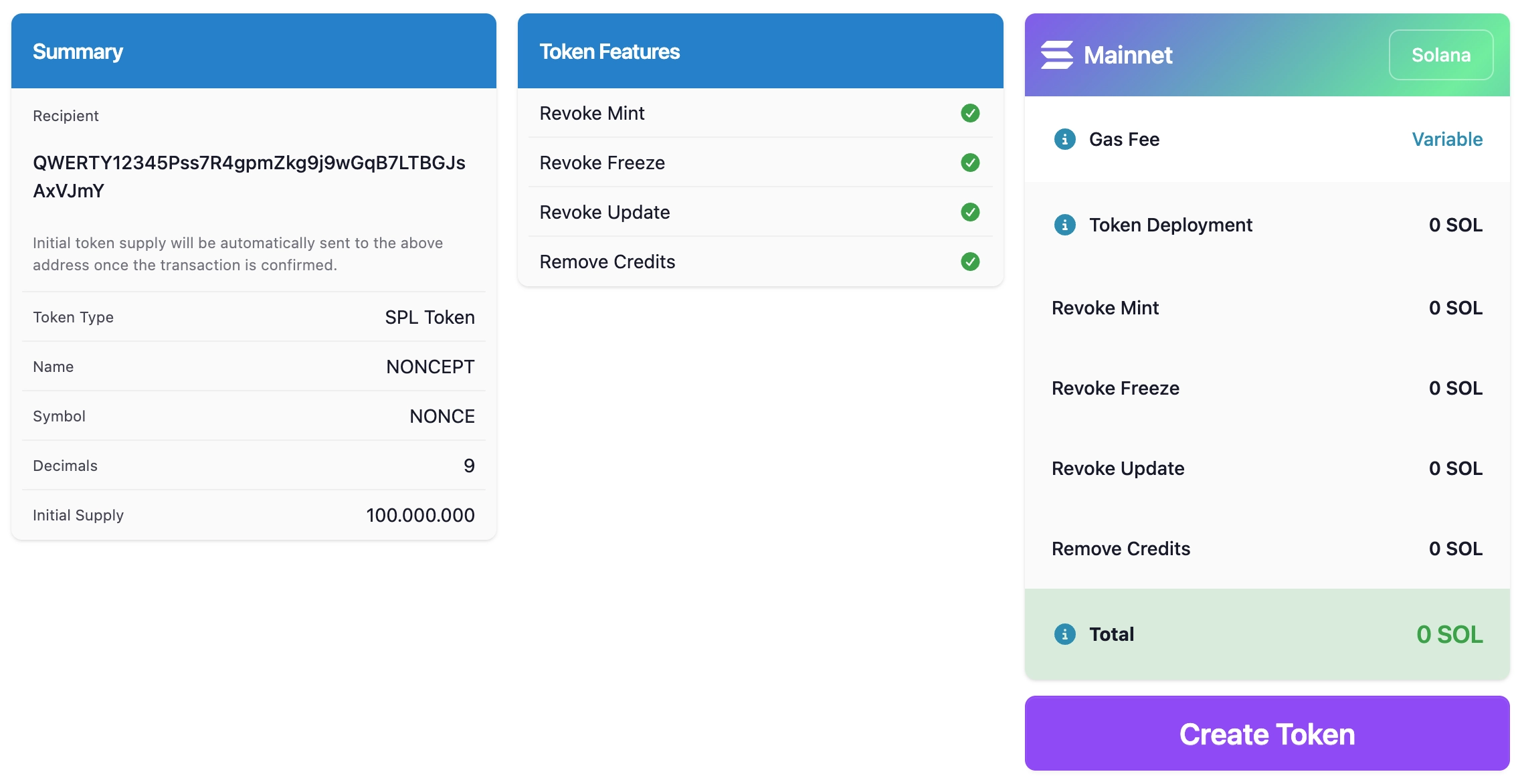Image resolution: width=1520 pixels, height=784 pixels.
Task: Click the Variable gas fee value
Action: tap(1447, 139)
